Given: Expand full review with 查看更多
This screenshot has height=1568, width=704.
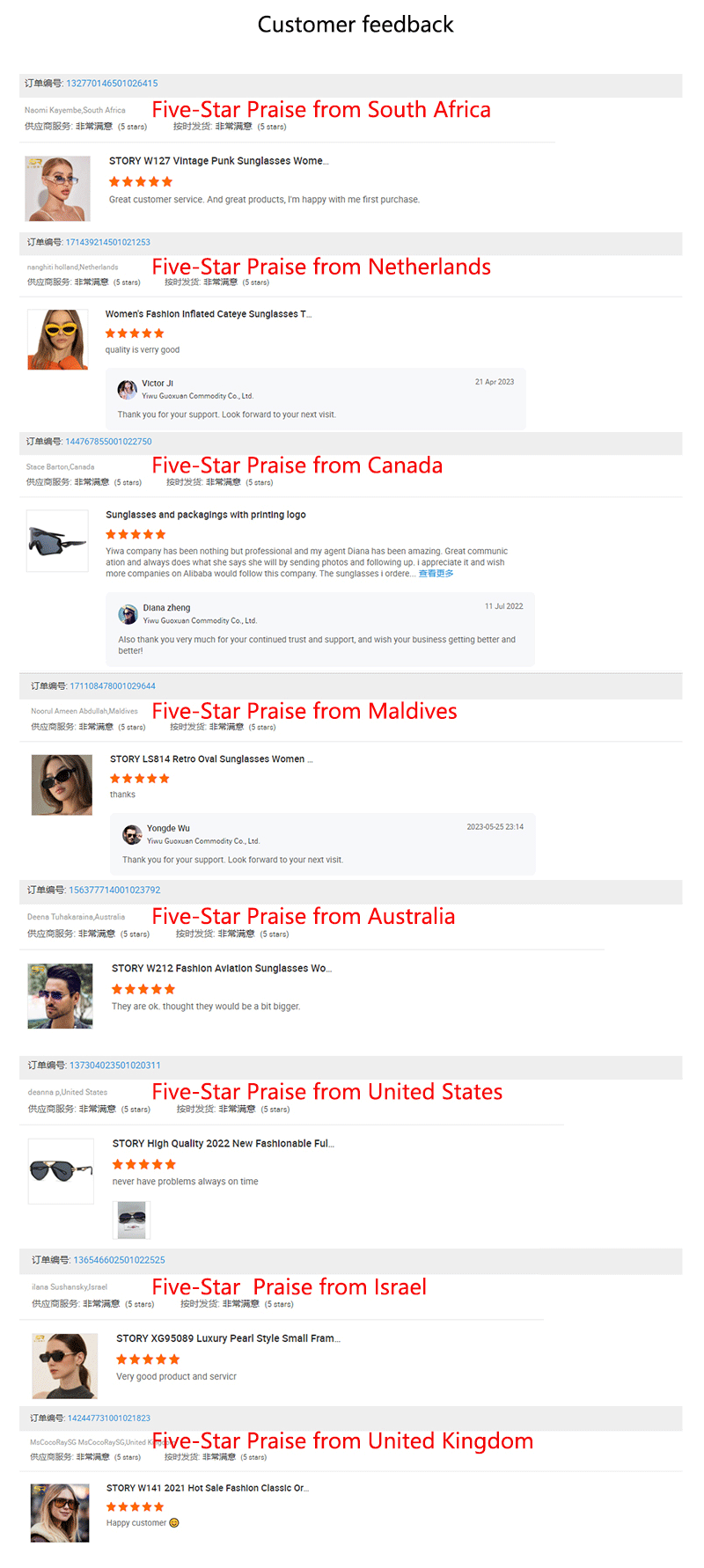Looking at the screenshot, I should coord(436,574).
